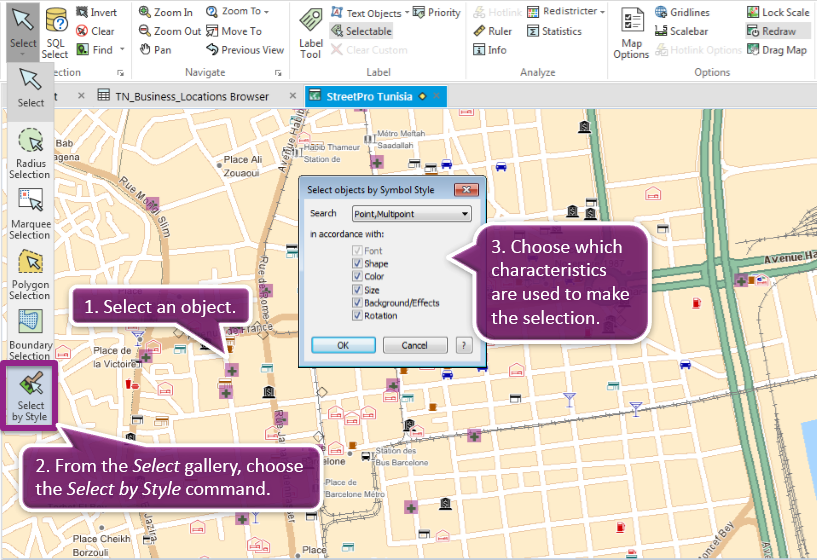Clear the current selection
Screen dimensions: 817x560
(95, 31)
